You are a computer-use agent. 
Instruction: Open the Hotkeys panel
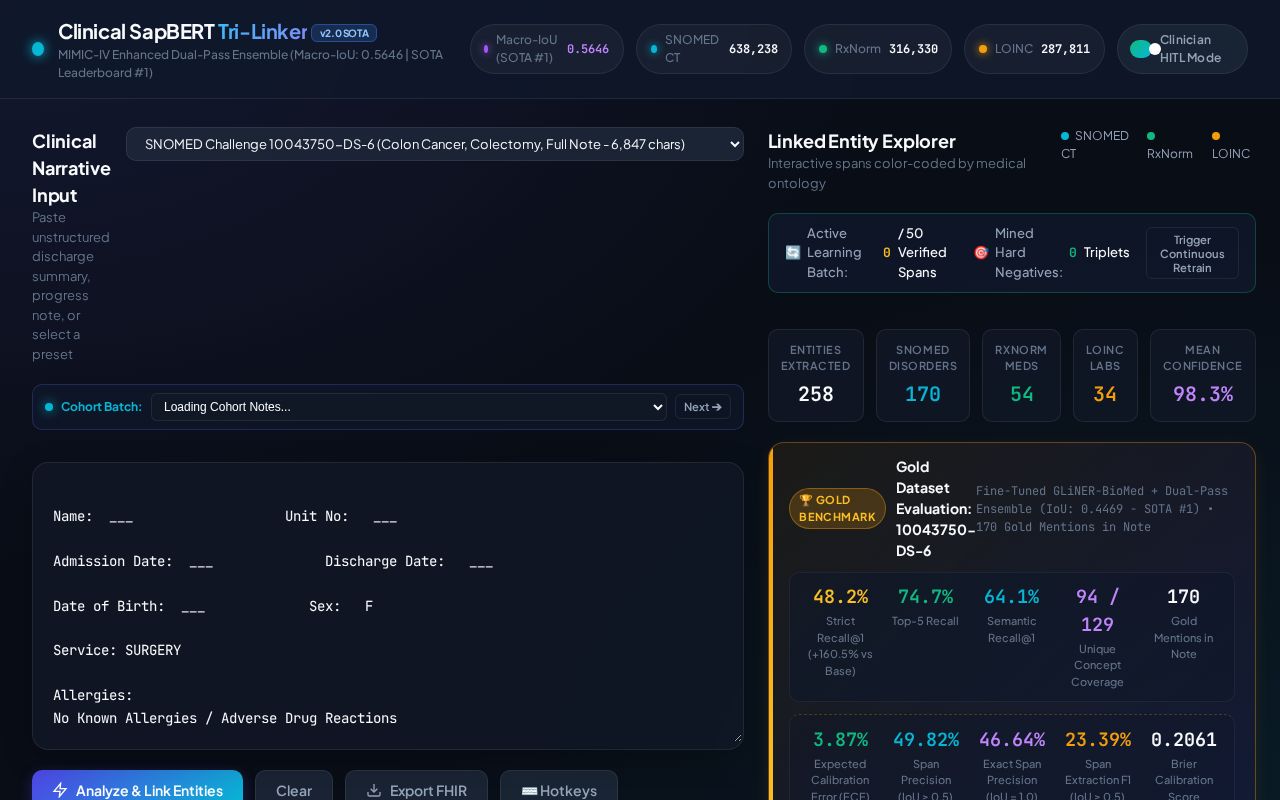coord(559,790)
